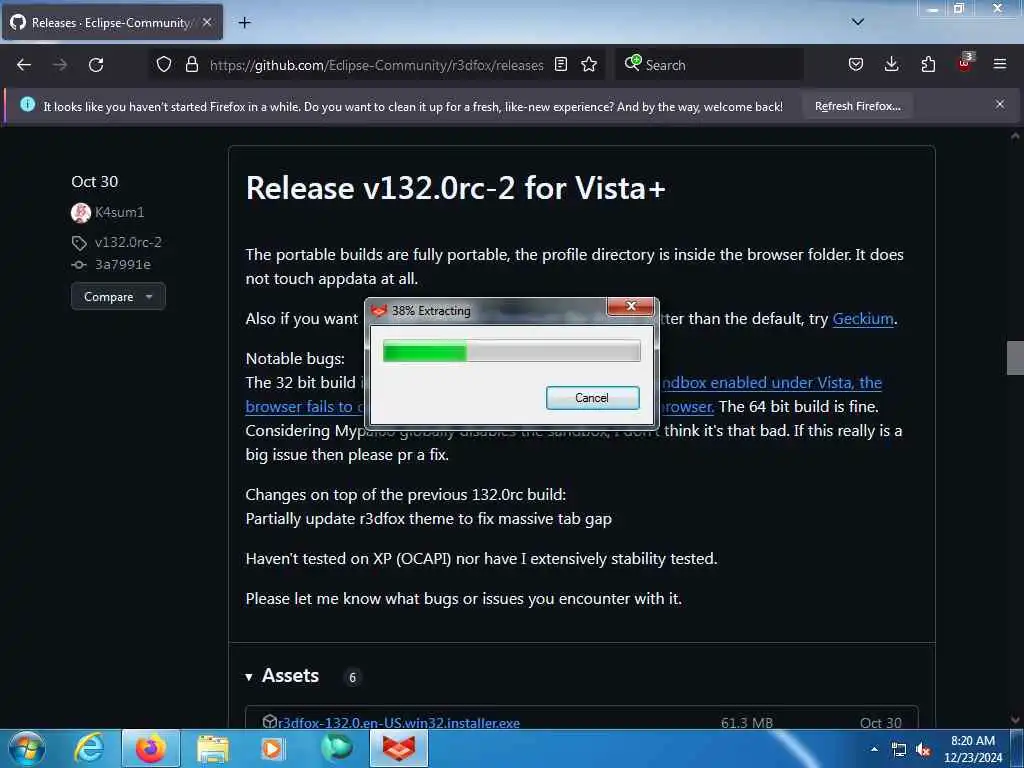
Task: Switch to Firefox in taskbar
Action: tap(150, 748)
